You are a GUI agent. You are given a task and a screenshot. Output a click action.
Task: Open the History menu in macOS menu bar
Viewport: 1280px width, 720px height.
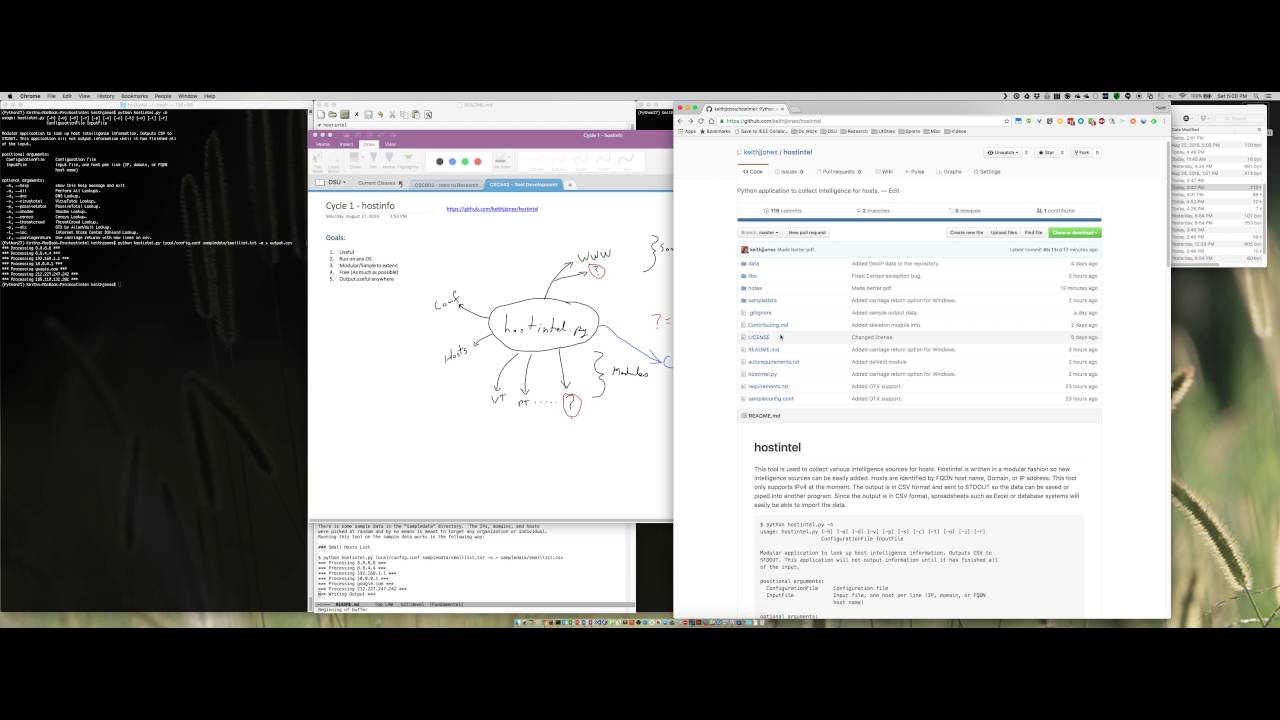pyautogui.click(x=105, y=96)
